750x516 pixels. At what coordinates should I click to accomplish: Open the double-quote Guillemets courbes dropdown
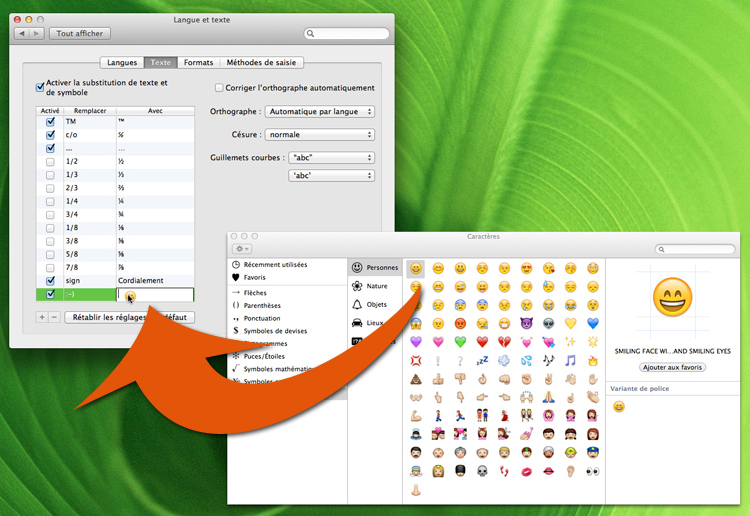[x=330, y=158]
